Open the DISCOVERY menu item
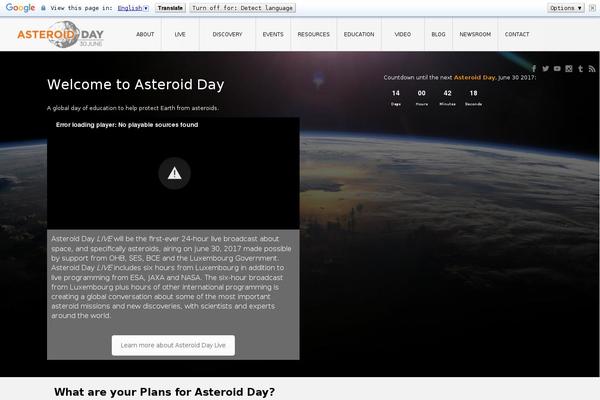Viewport: 600px width, 400px height. click(227, 34)
